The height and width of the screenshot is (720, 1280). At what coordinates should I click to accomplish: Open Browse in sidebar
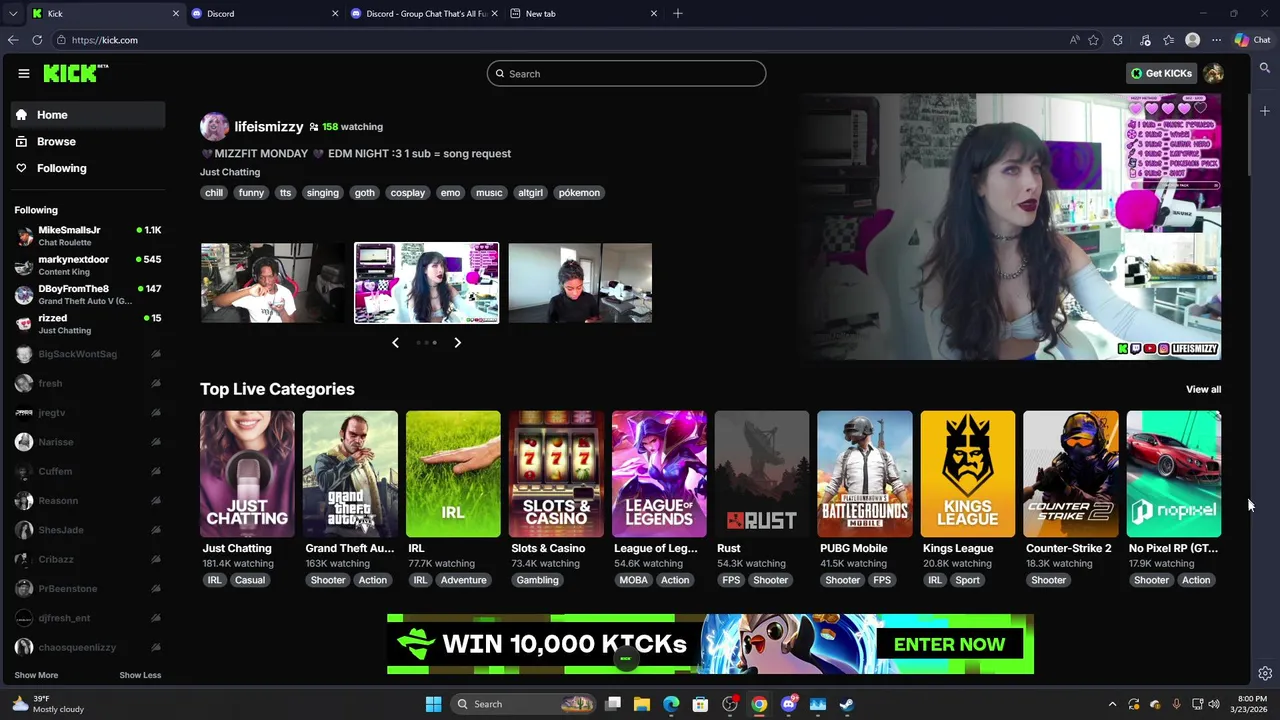pyautogui.click(x=89, y=142)
